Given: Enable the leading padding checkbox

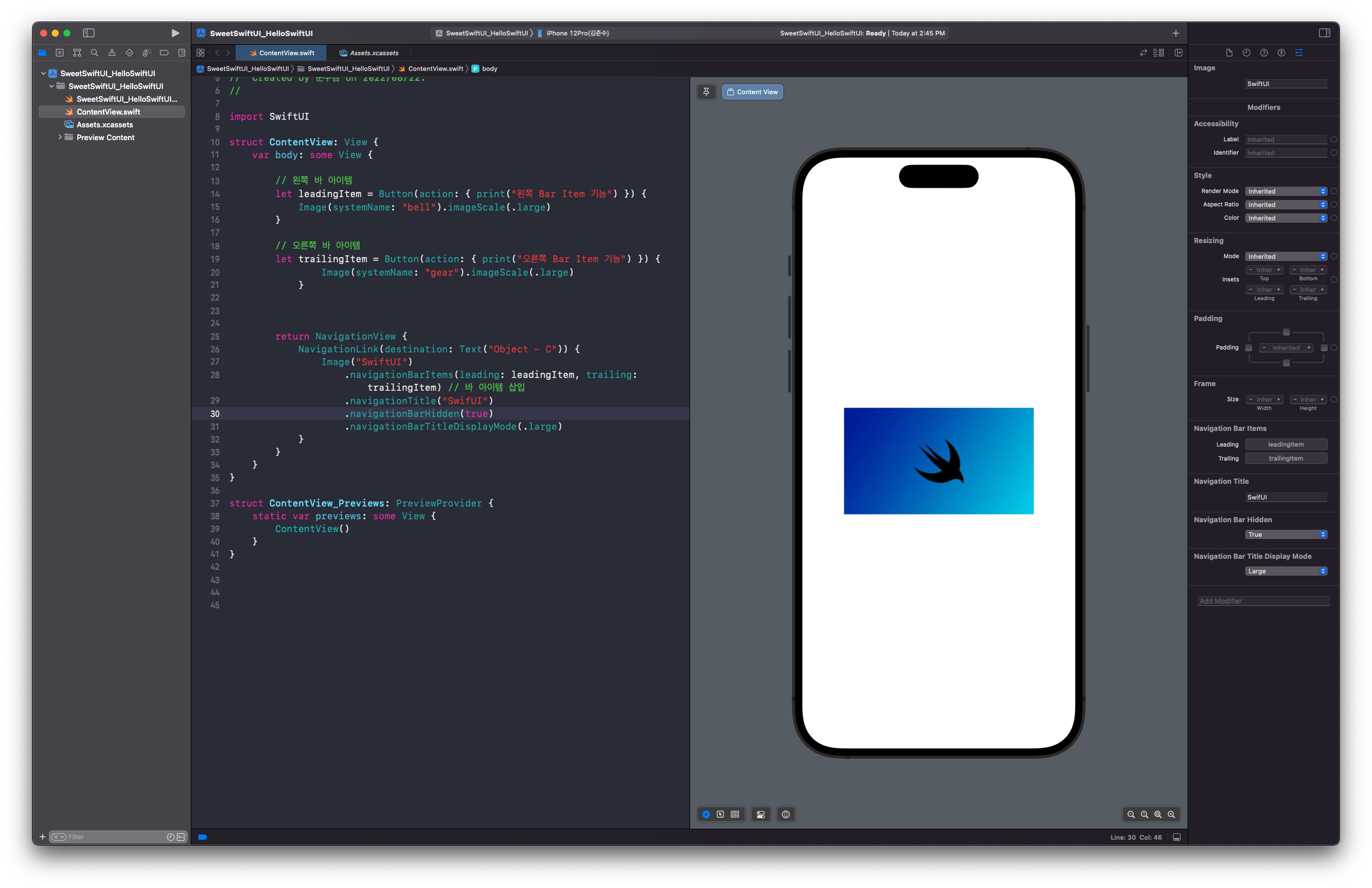Looking at the screenshot, I should [x=1249, y=348].
